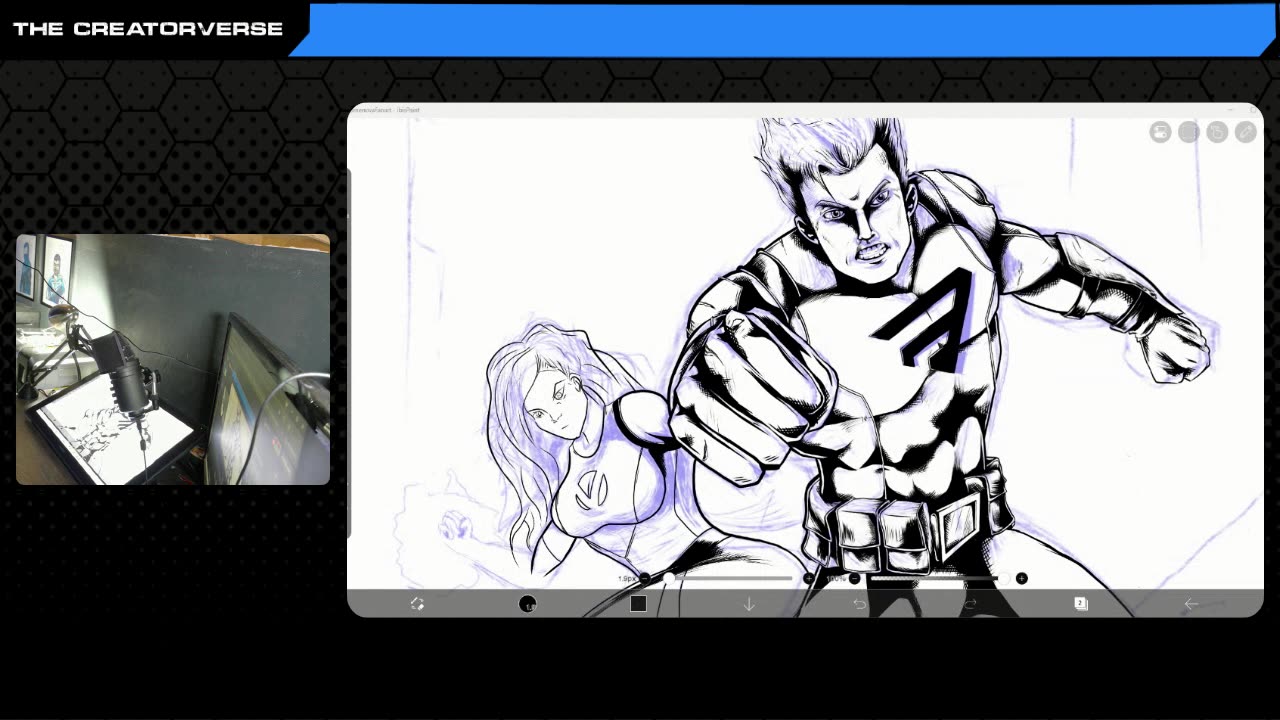Open the Layers panel icon showing 2
This screenshot has width=1280, height=720.
click(x=1080, y=604)
